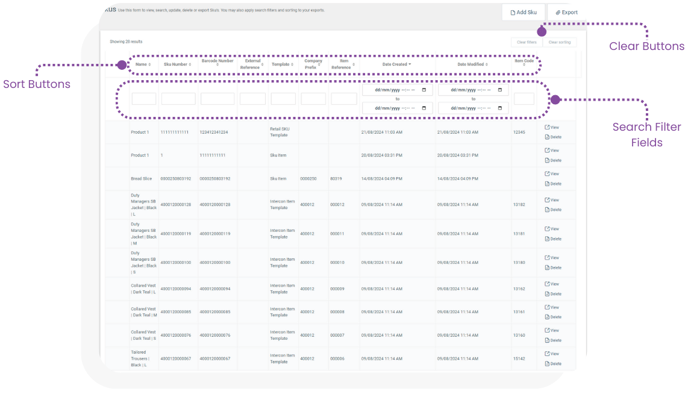Delete the first Product 1 row
Image resolution: width=688 pixels, height=394 pixels.
click(x=553, y=137)
